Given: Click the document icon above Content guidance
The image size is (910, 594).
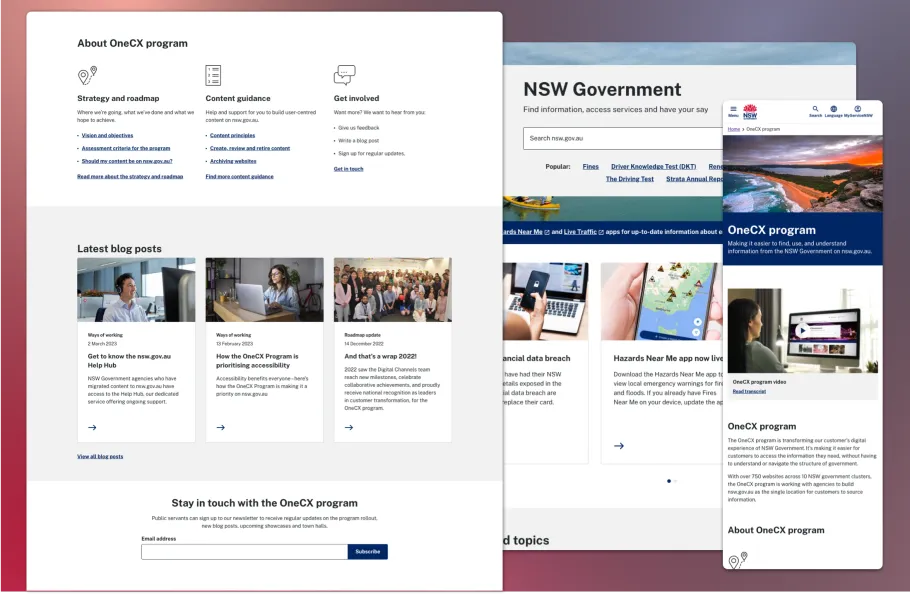Looking at the screenshot, I should pos(213,74).
